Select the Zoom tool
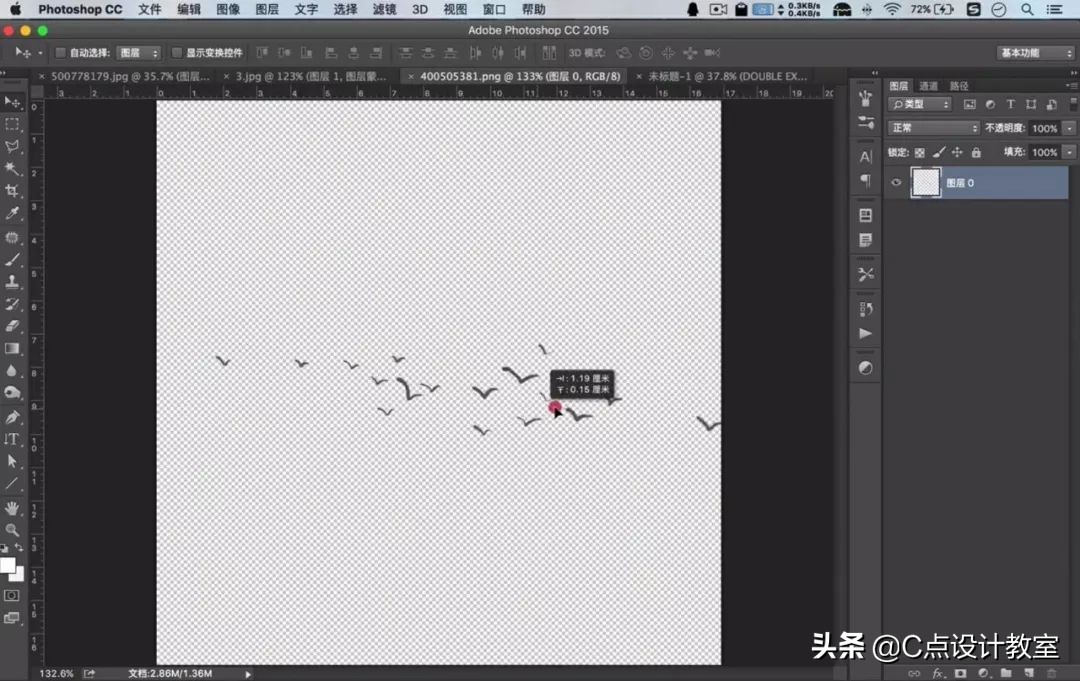This screenshot has width=1080, height=681. 12,530
